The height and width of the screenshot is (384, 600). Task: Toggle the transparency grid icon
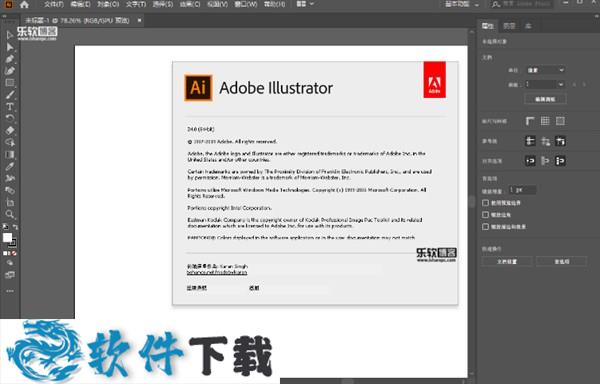click(560, 121)
